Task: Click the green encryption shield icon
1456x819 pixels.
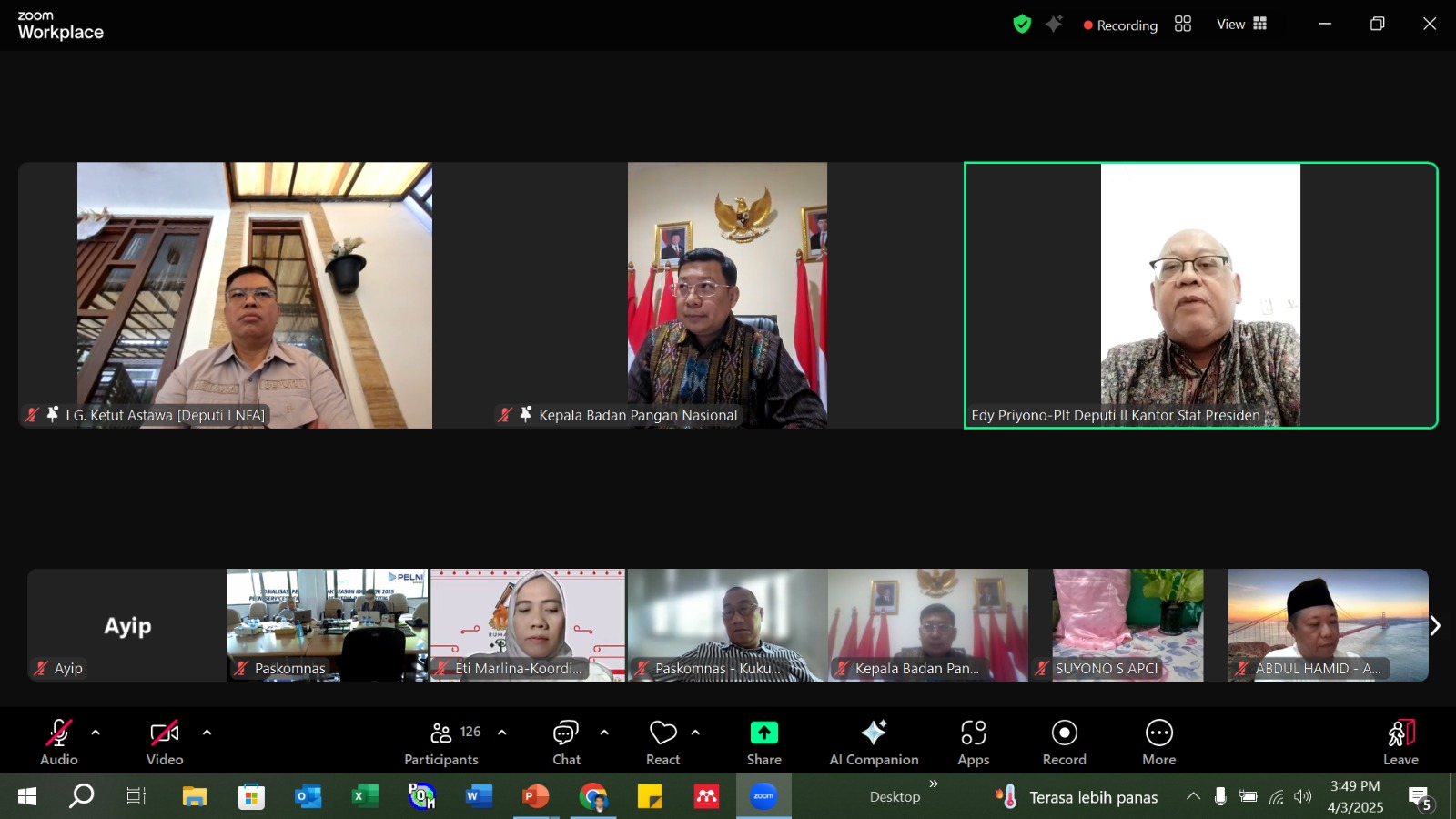Action: pyautogui.click(x=1022, y=25)
